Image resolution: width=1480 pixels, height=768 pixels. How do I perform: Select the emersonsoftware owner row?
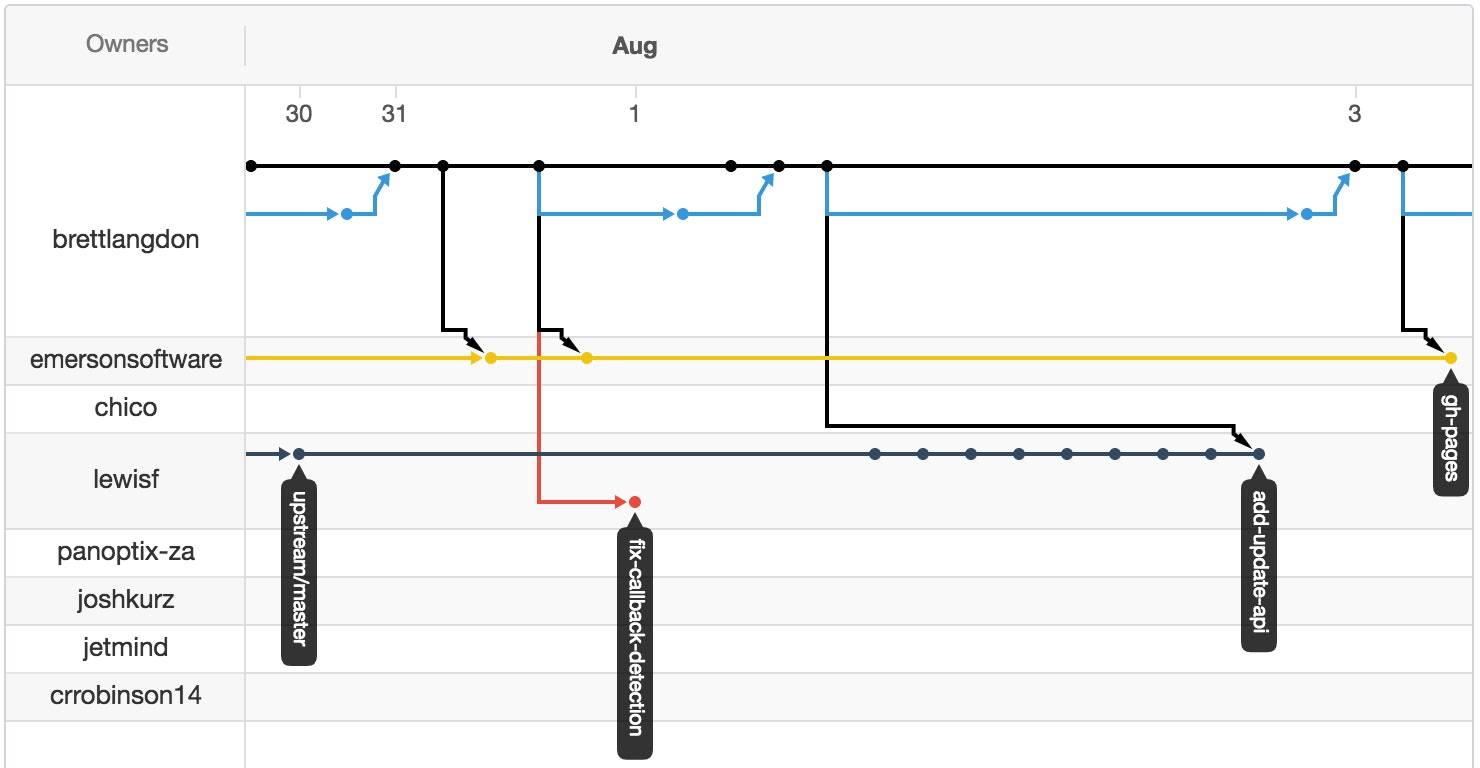(126, 360)
